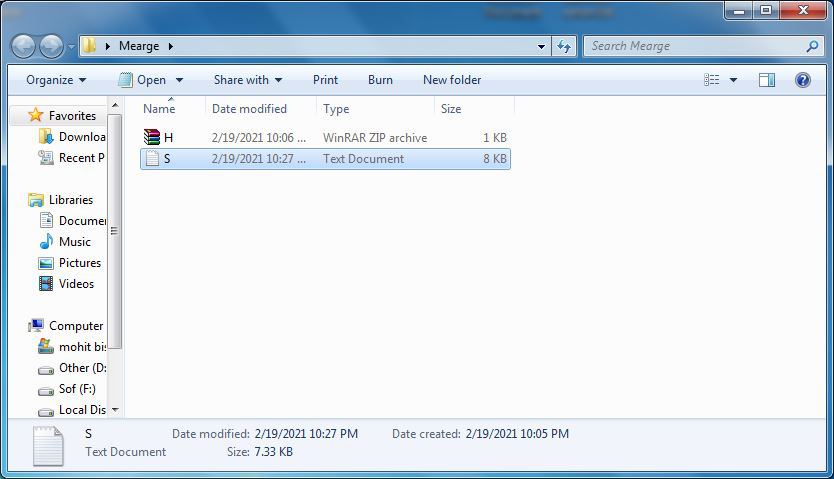Expand the Open button's dropdown arrow

[x=179, y=80]
